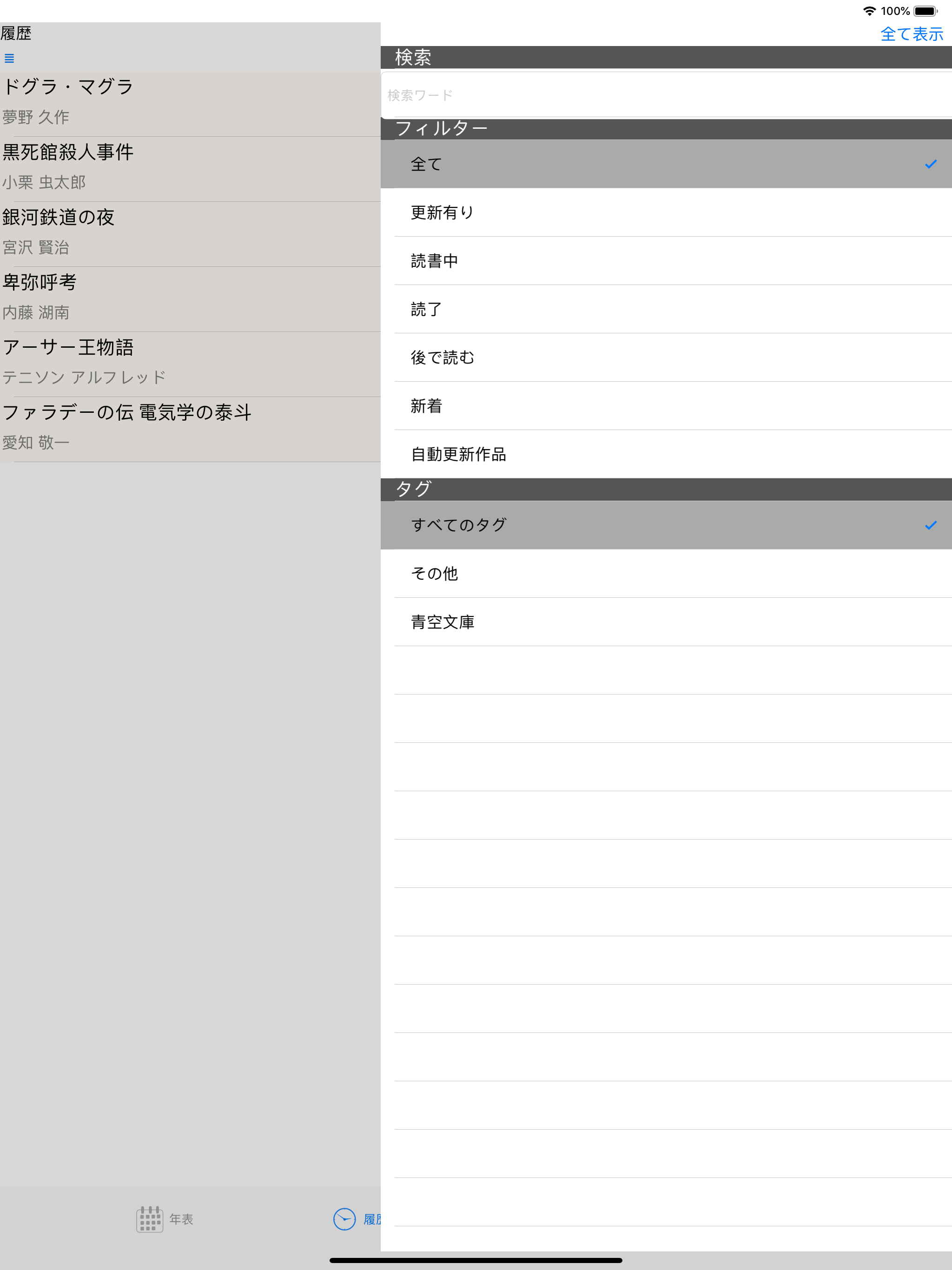Tap the author name 夢野 久作
Image resolution: width=952 pixels, height=1270 pixels.
click(36, 117)
